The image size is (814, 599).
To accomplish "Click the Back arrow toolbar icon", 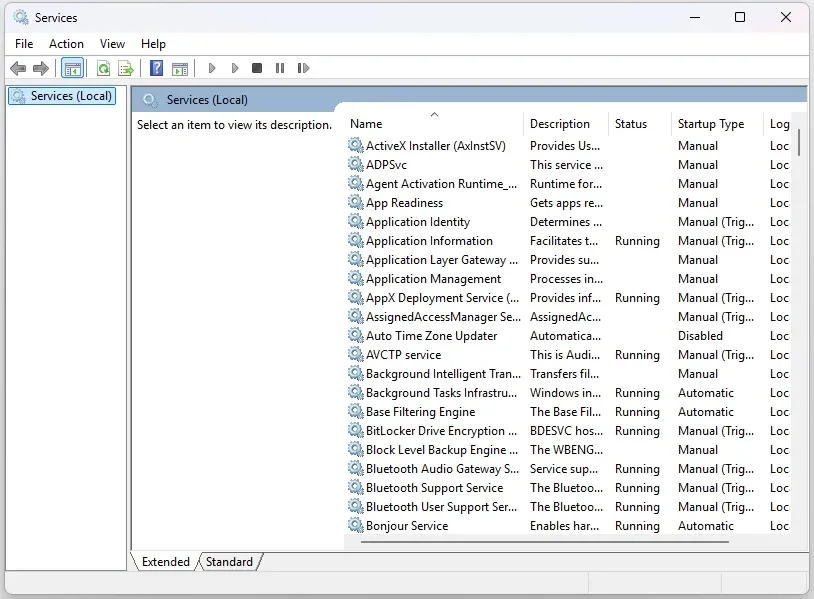I will click(17, 68).
